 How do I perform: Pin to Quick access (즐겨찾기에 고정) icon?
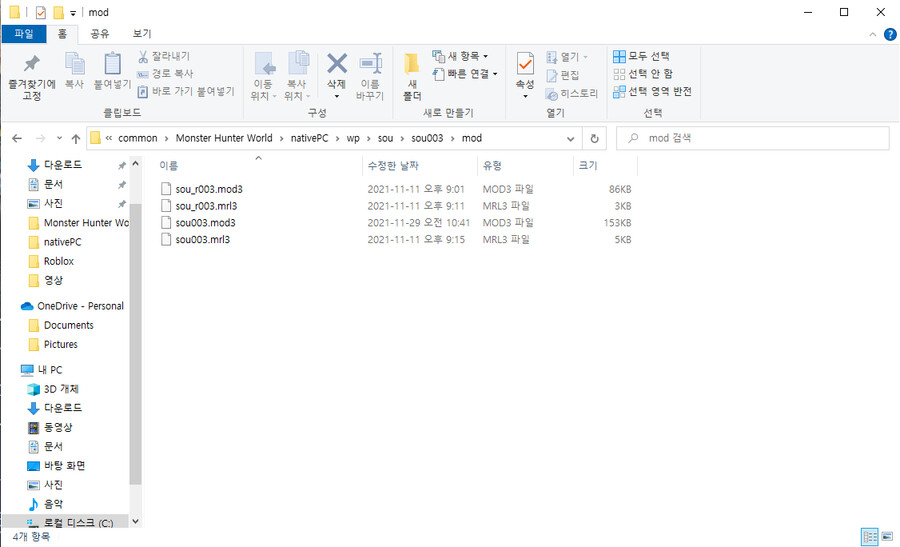tap(32, 64)
